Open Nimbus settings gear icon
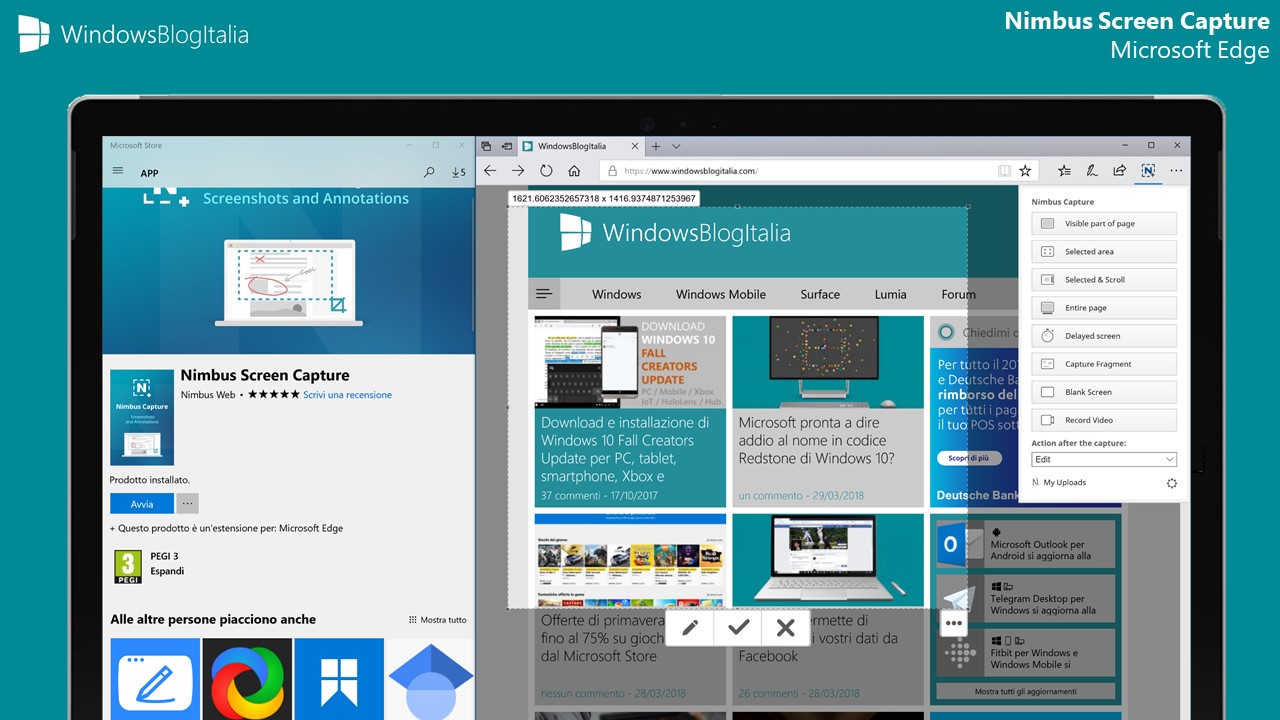Image resolution: width=1280 pixels, height=720 pixels. [x=1171, y=483]
